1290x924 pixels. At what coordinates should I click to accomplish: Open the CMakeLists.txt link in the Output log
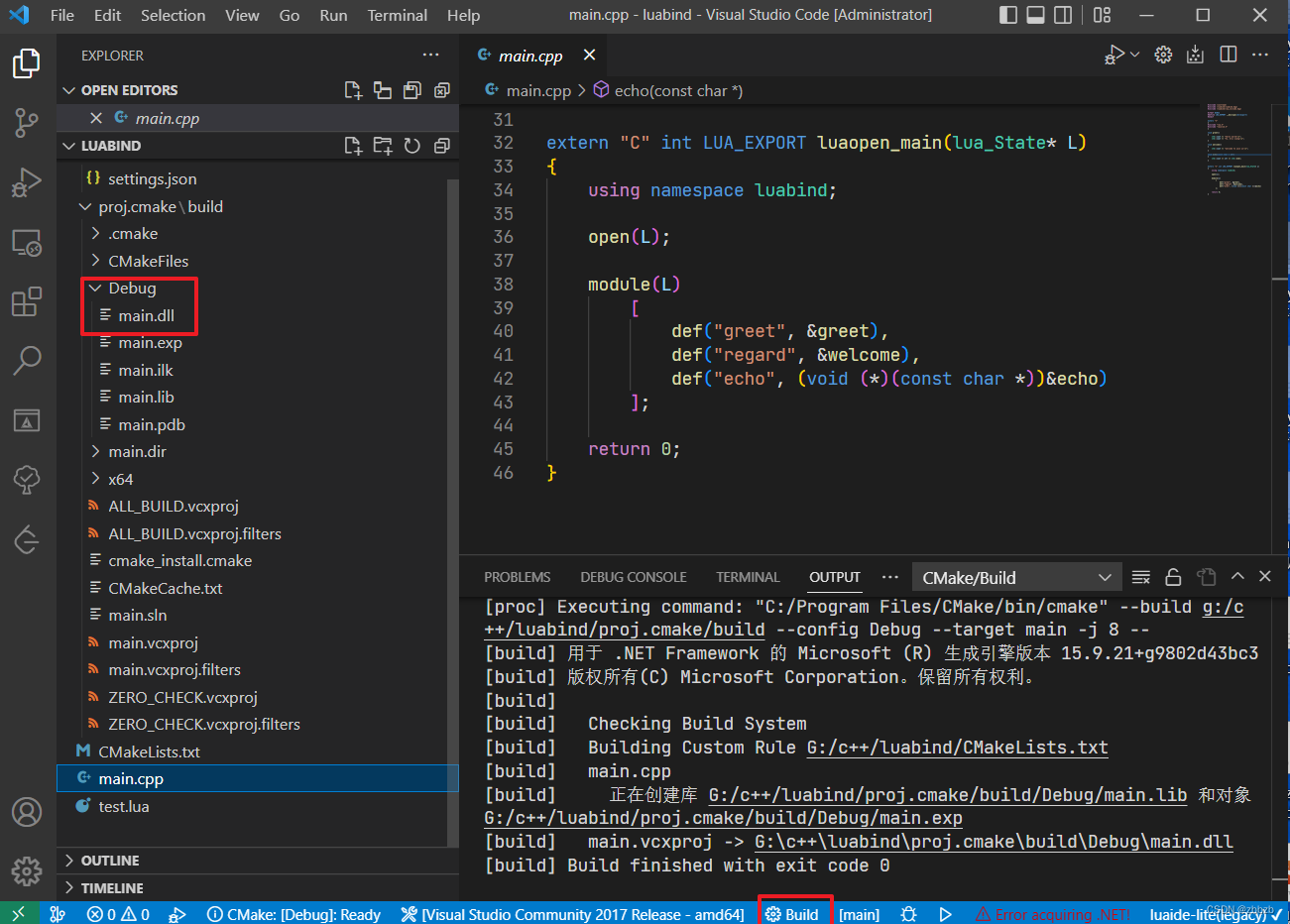(x=956, y=747)
